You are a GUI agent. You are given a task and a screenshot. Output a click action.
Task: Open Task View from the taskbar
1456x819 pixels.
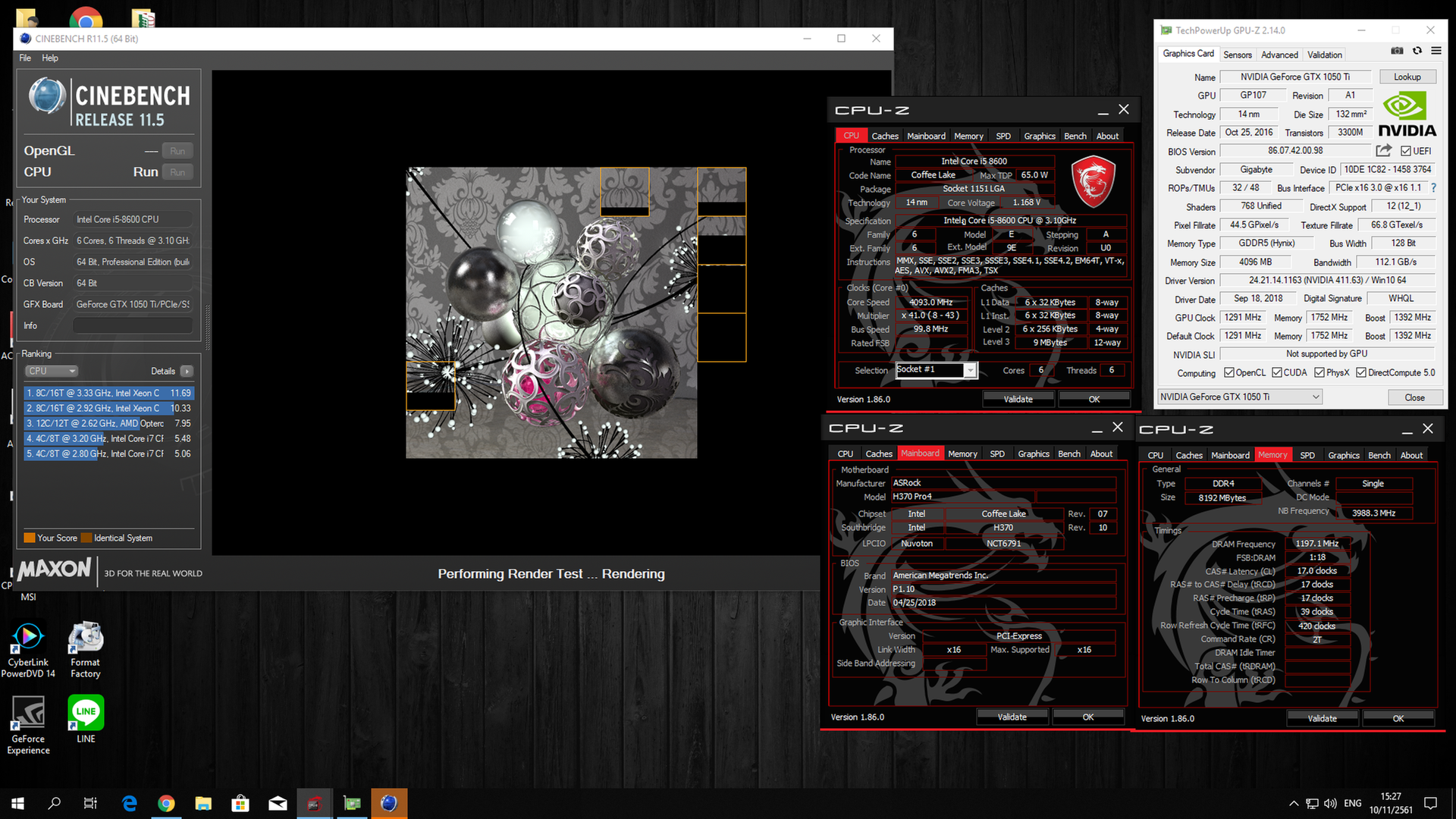click(x=90, y=803)
